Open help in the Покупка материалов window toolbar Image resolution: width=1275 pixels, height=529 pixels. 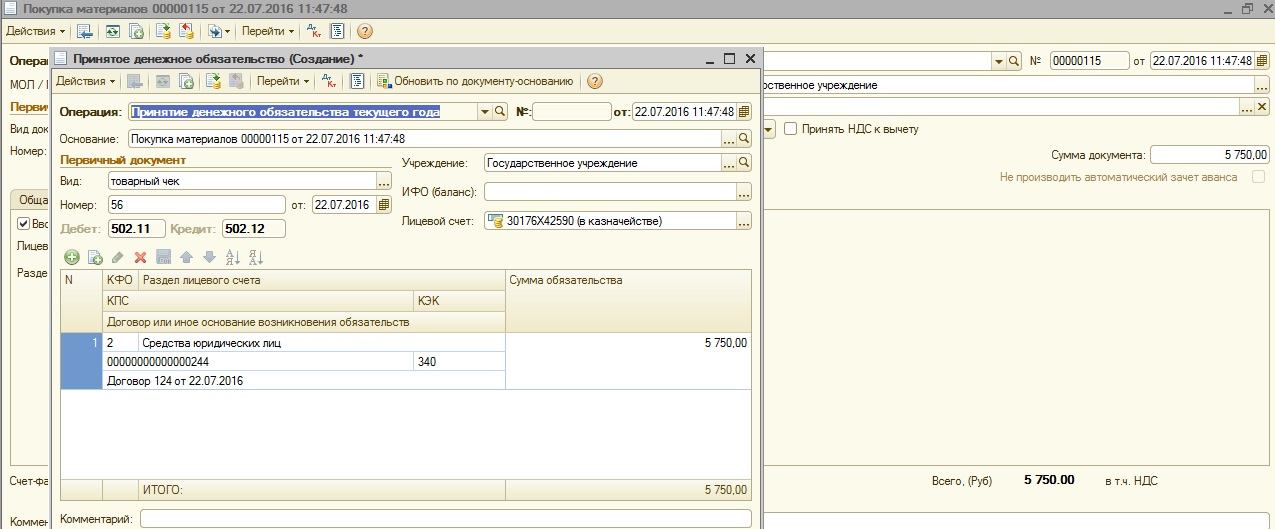364,32
